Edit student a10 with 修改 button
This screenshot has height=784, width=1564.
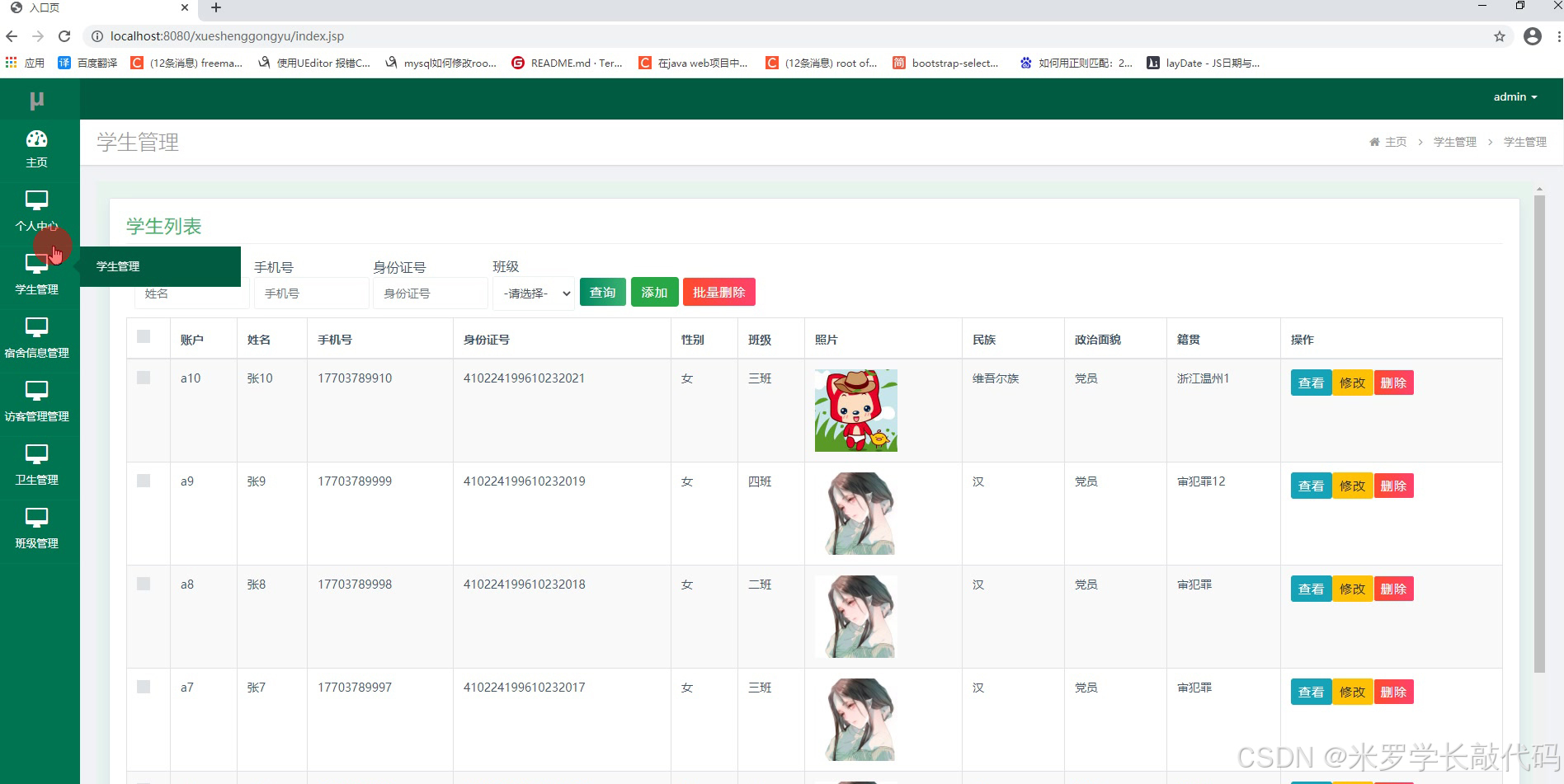tap(1352, 383)
